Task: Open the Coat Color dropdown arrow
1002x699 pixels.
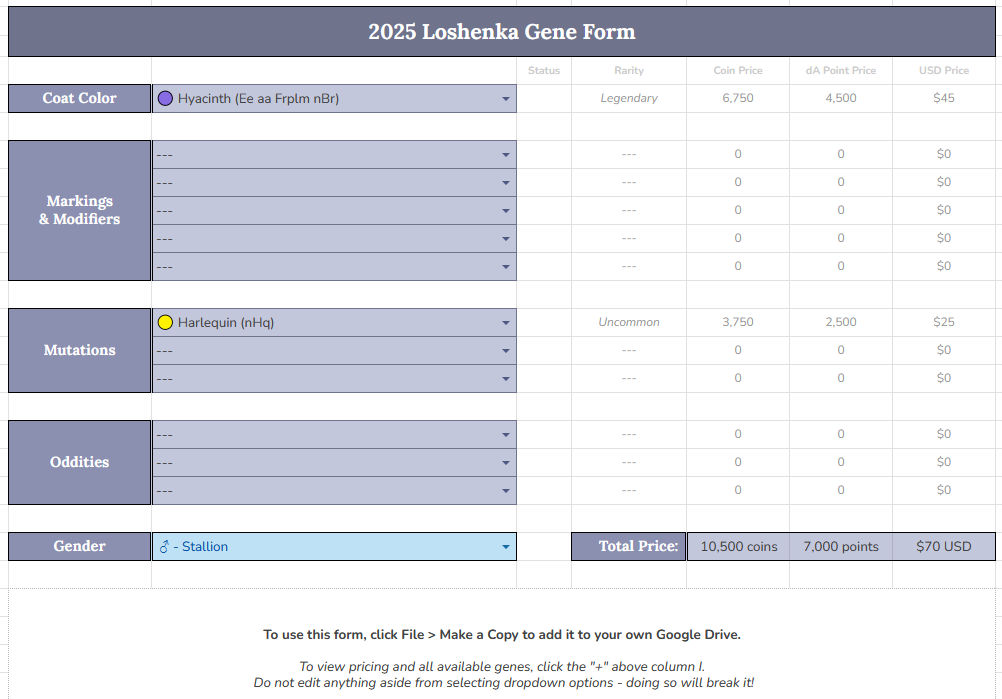Action: [x=506, y=99]
